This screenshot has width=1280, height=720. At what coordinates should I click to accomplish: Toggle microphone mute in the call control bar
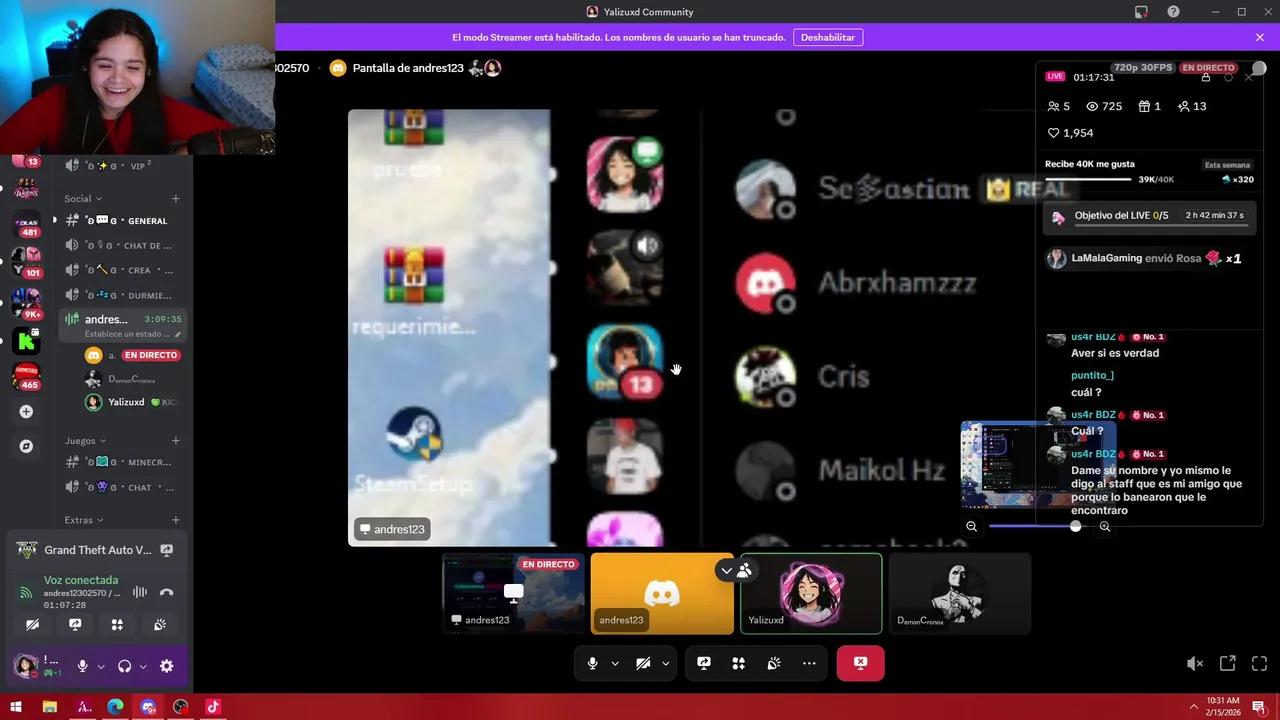point(593,663)
